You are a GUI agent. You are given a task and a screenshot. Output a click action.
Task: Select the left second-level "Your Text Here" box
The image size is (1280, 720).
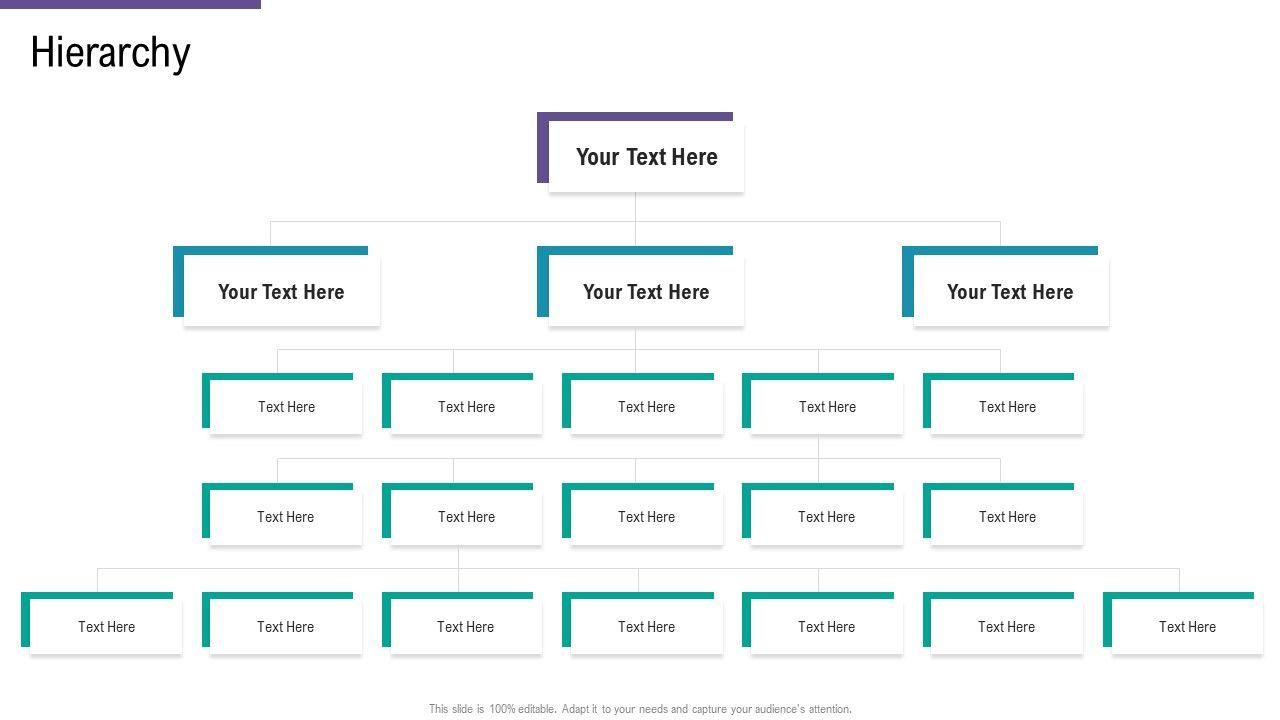(x=281, y=292)
